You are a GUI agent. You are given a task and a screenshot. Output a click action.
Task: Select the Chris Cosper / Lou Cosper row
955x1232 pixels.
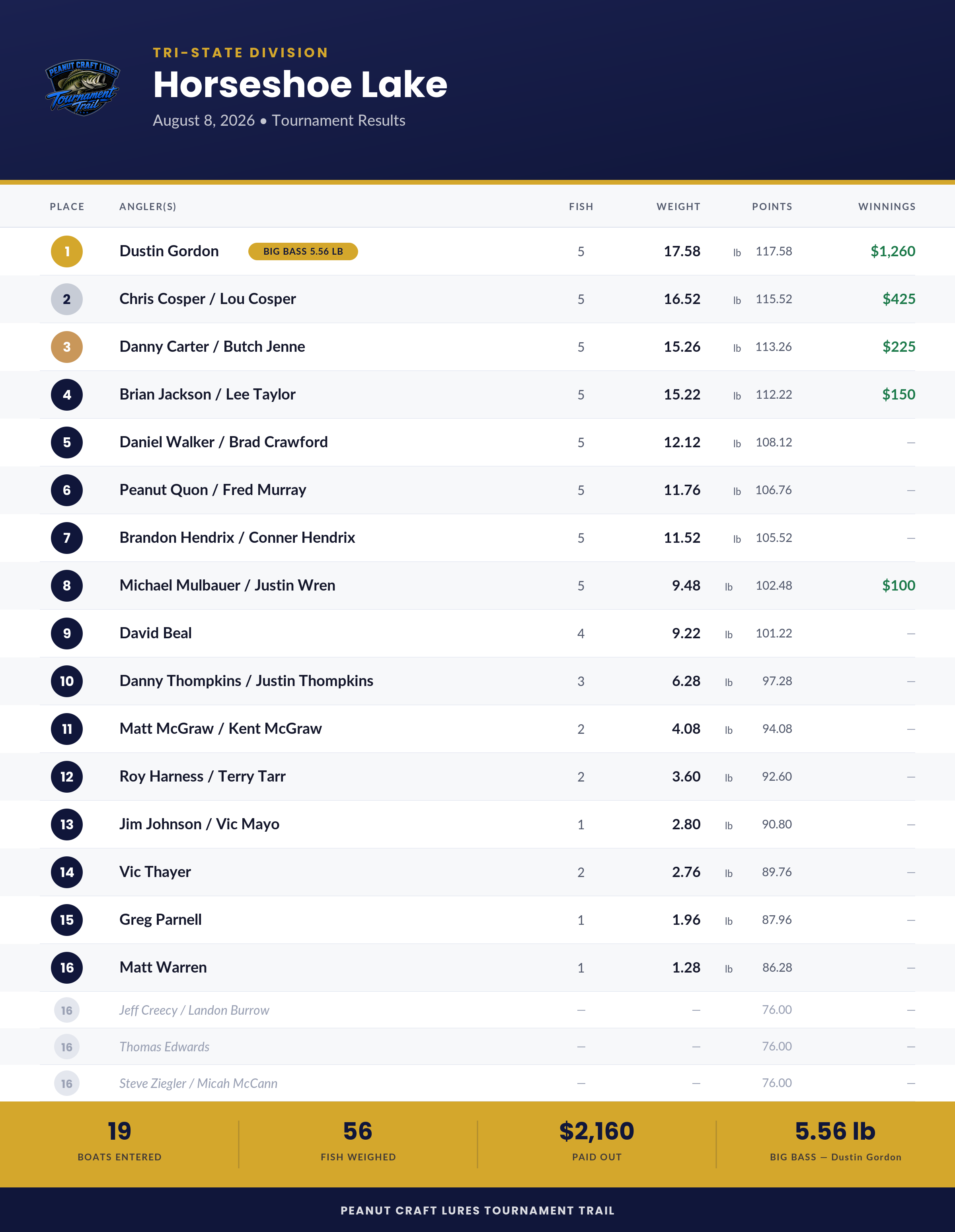[x=477, y=299]
